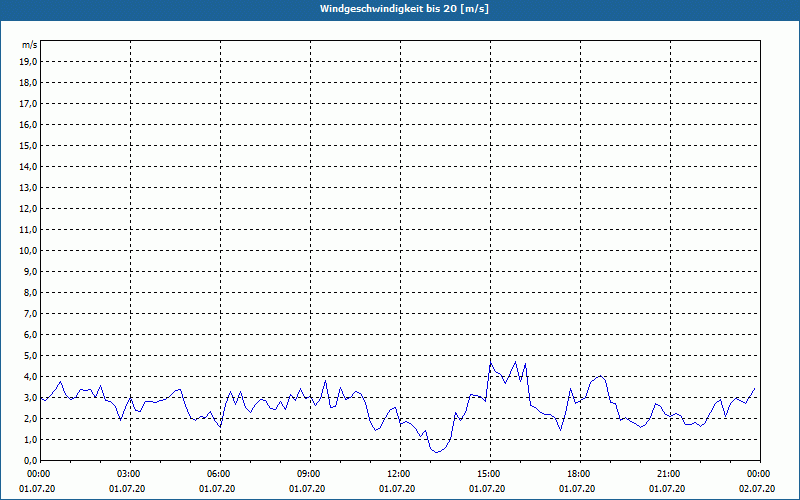This screenshot has height=500, width=800.
Task: Click the 16,0 y-axis label
Action: [x=28, y=124]
